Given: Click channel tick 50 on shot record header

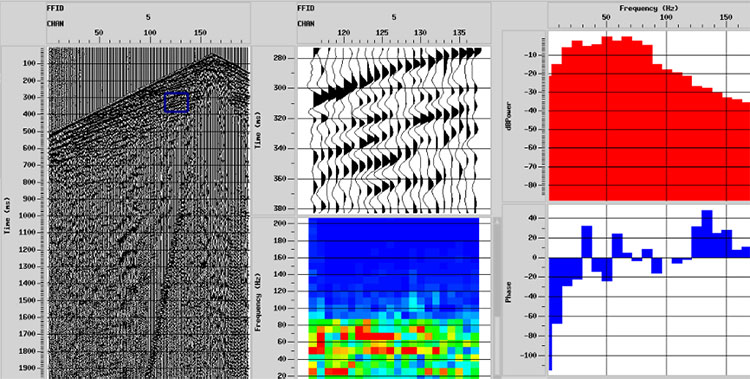Looking at the screenshot, I should (99, 33).
